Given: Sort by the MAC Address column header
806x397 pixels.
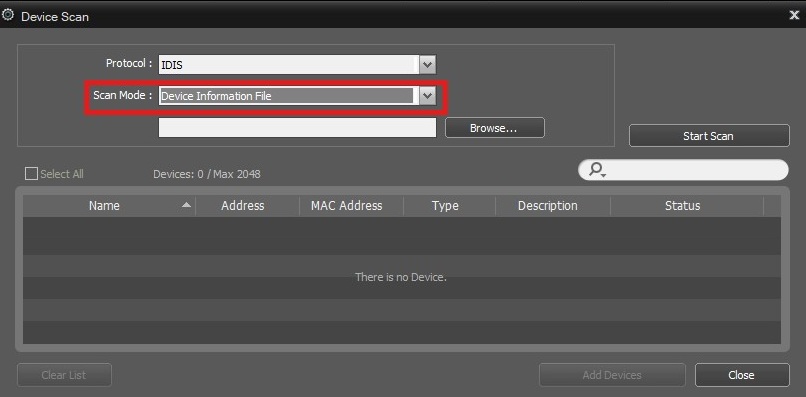Looking at the screenshot, I should pyautogui.click(x=351, y=206).
